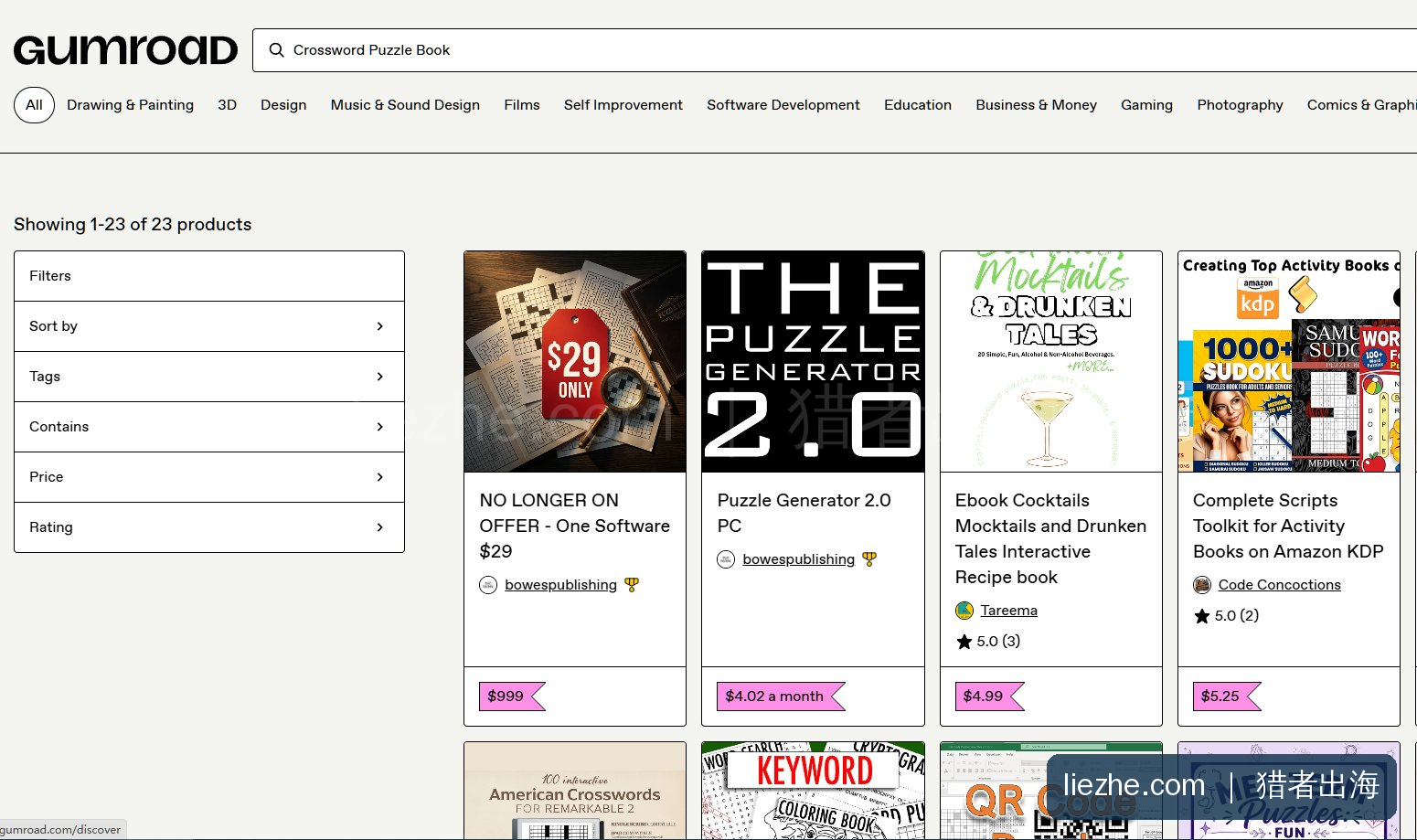Click the $4.02 a month price tag
1417x840 pixels.
(x=781, y=696)
